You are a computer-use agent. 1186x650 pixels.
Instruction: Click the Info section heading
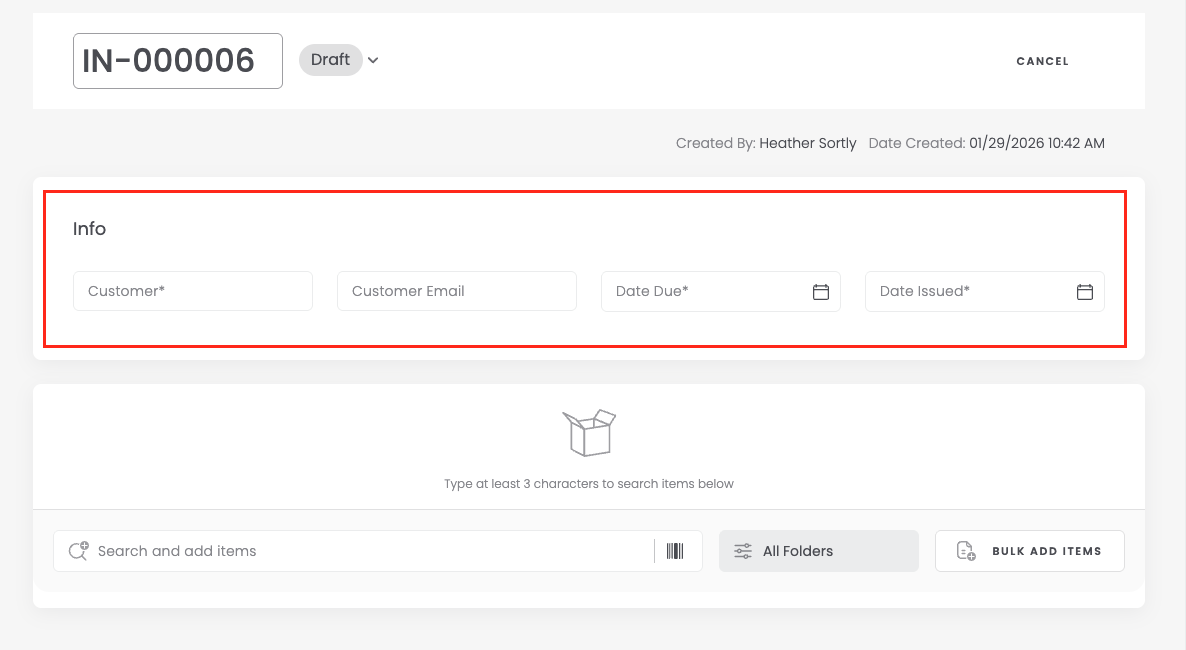[x=89, y=229]
